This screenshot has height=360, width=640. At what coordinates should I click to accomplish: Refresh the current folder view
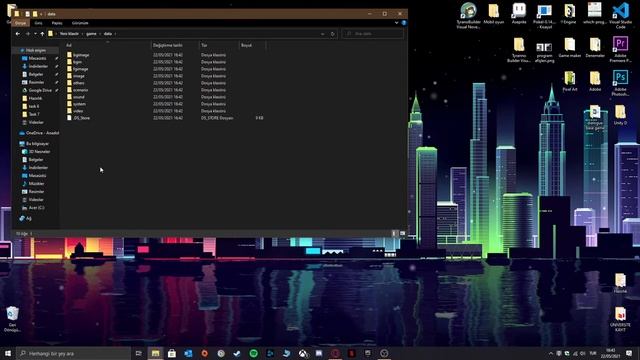click(332, 34)
